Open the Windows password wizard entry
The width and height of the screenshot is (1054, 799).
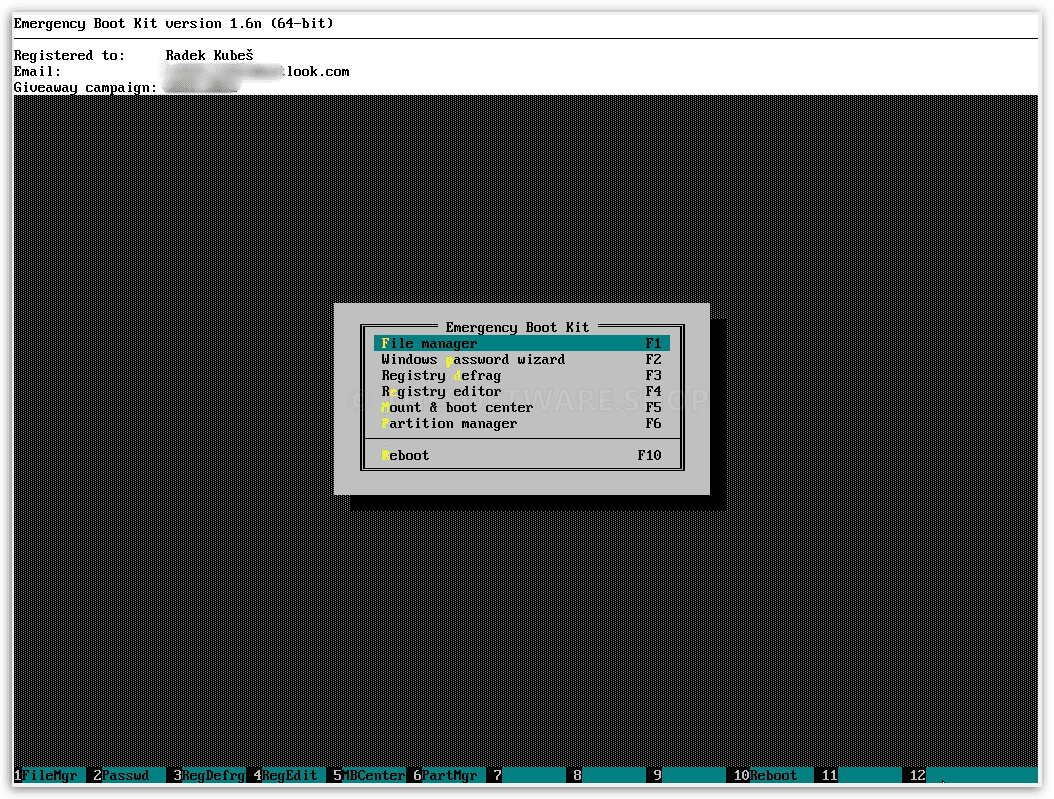point(522,360)
